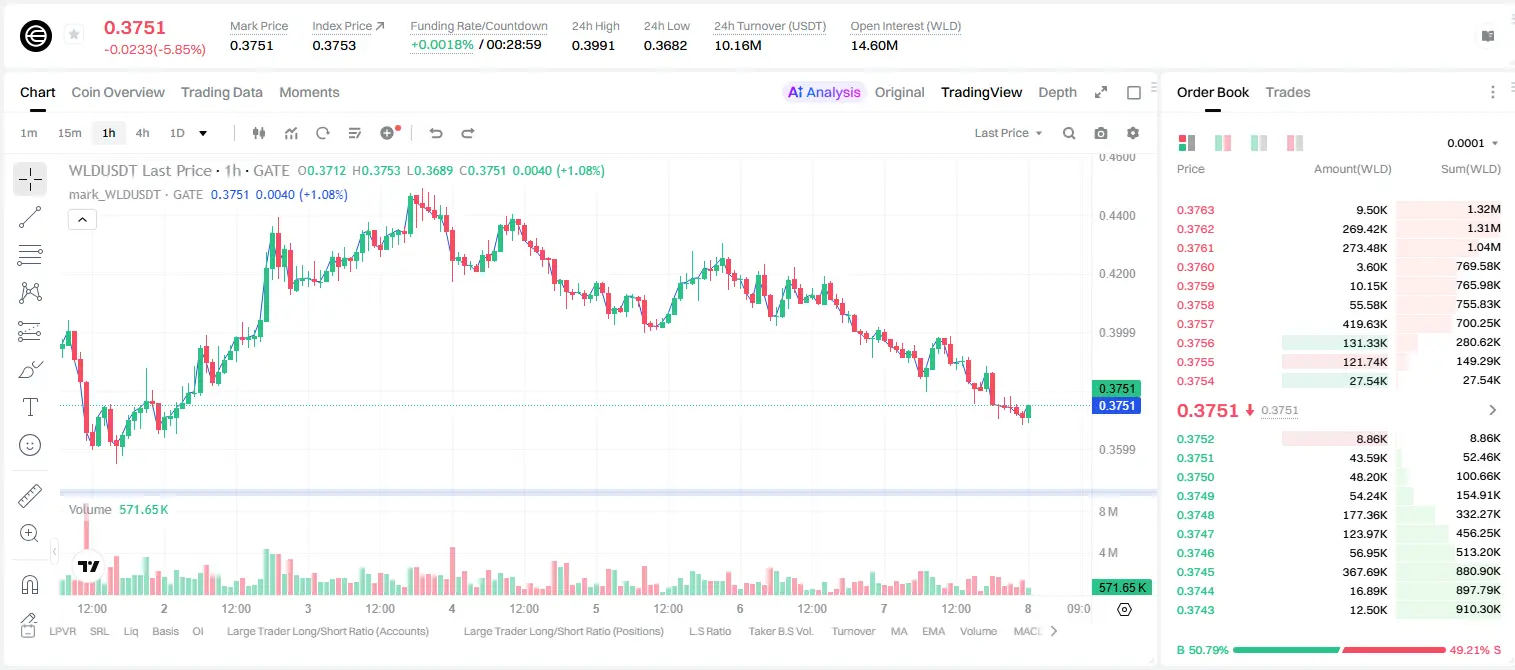Open the Coin Overview tab
The height and width of the screenshot is (670, 1515).
118,92
